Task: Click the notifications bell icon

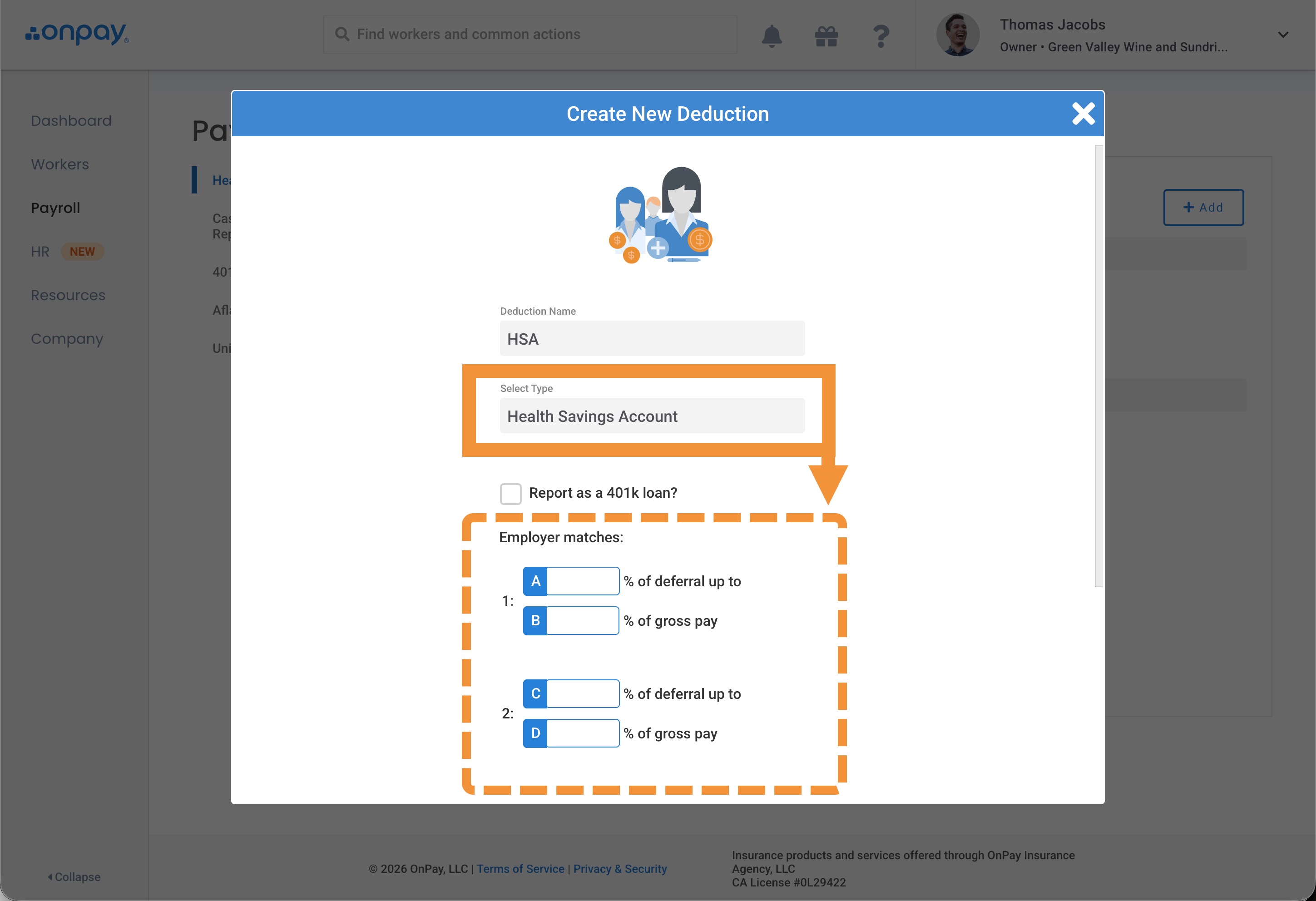Action: point(771,36)
